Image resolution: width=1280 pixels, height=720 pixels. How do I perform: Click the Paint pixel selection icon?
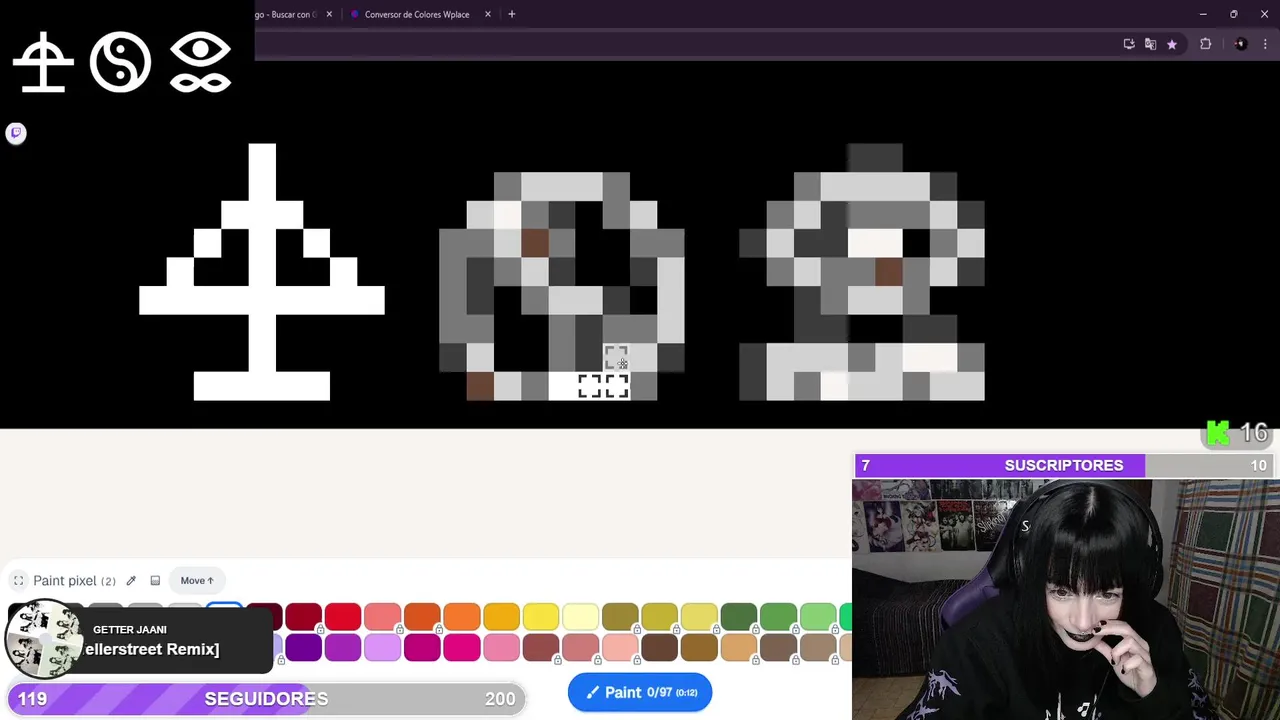tap(18, 581)
